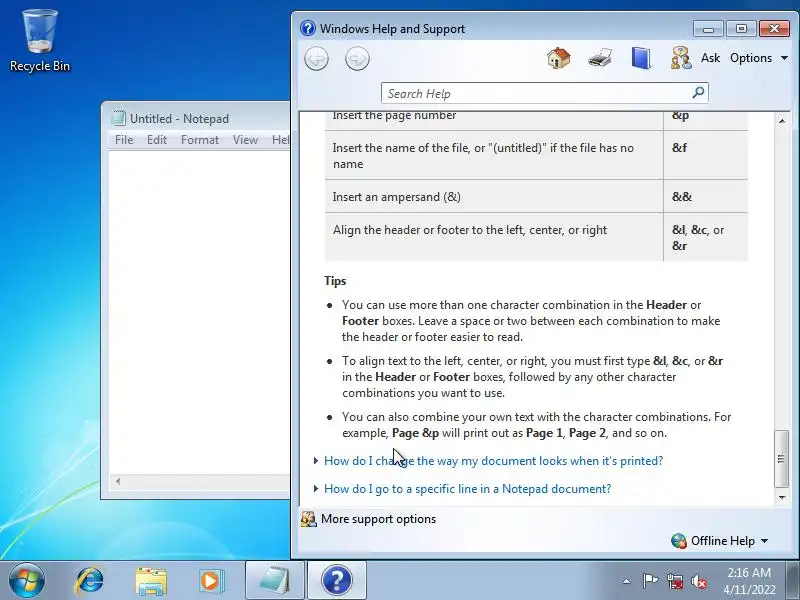Open Notepad Format menu
The height and width of the screenshot is (600, 800).
199,140
